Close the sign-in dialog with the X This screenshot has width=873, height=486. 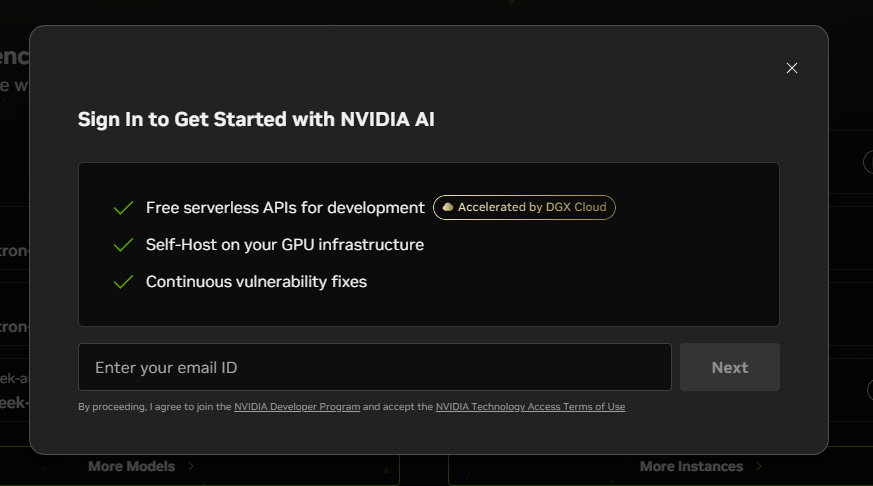pyautogui.click(x=792, y=68)
